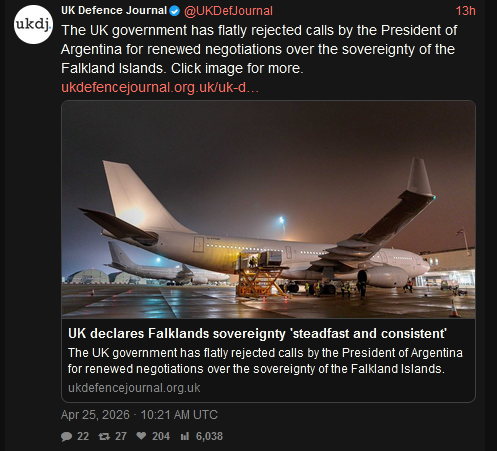Click the 27 retweets count

coord(121,436)
